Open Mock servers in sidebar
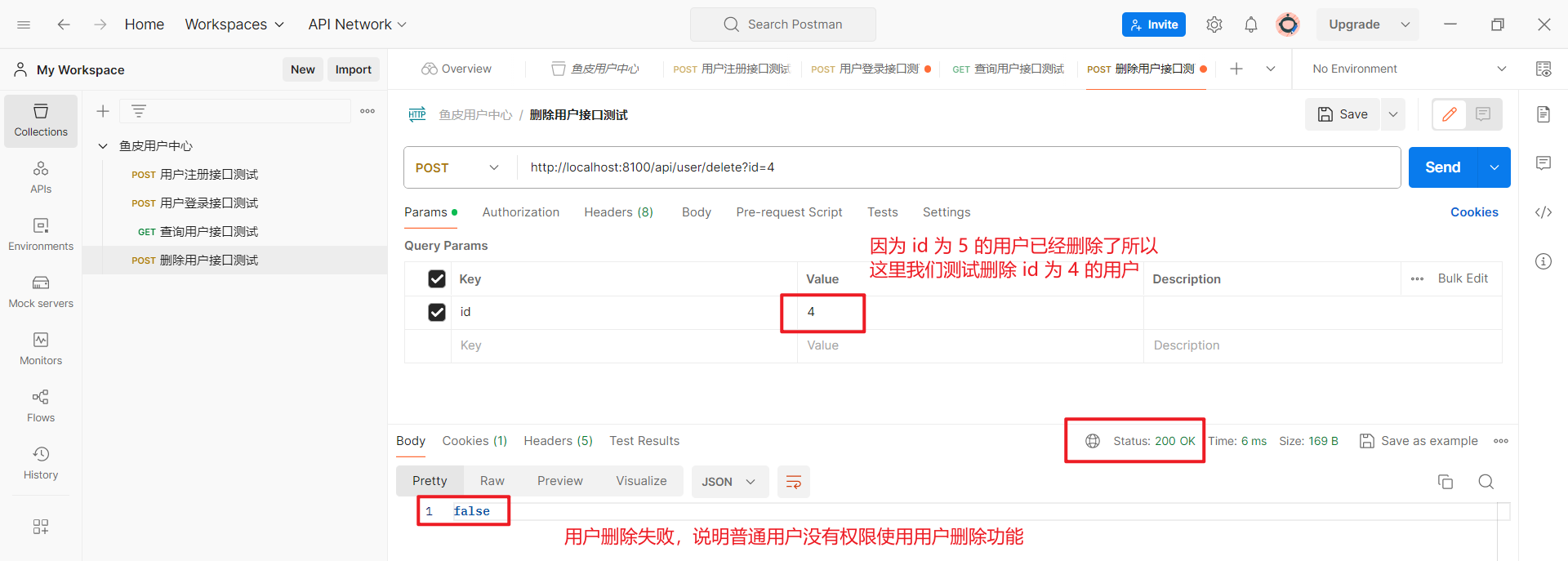This screenshot has width=1568, height=561. click(x=41, y=291)
